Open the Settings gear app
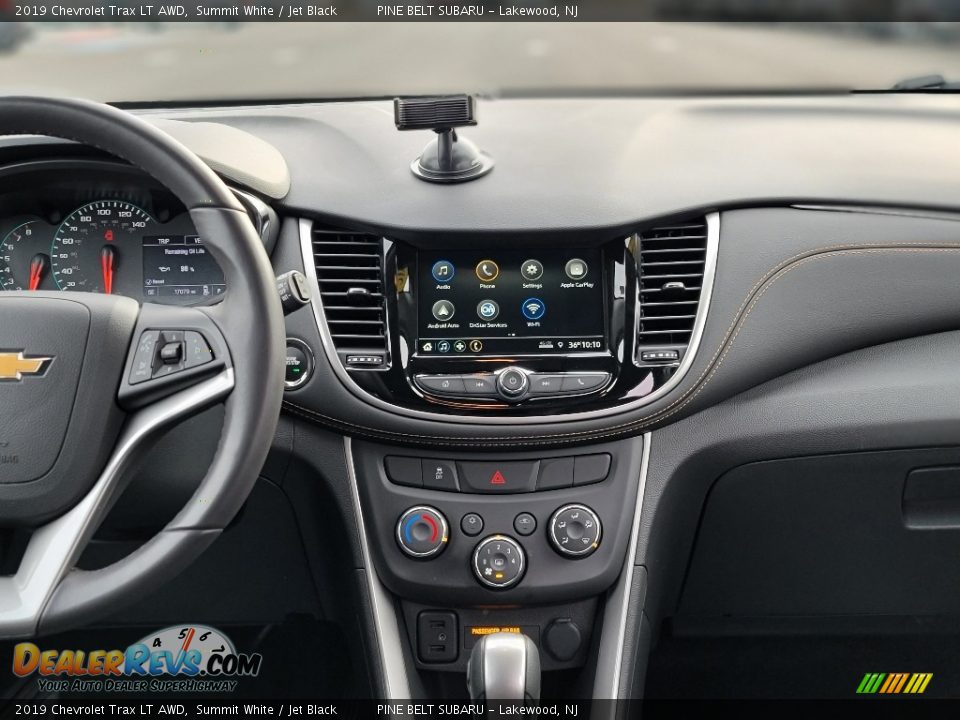The width and height of the screenshot is (960, 720). point(531,271)
